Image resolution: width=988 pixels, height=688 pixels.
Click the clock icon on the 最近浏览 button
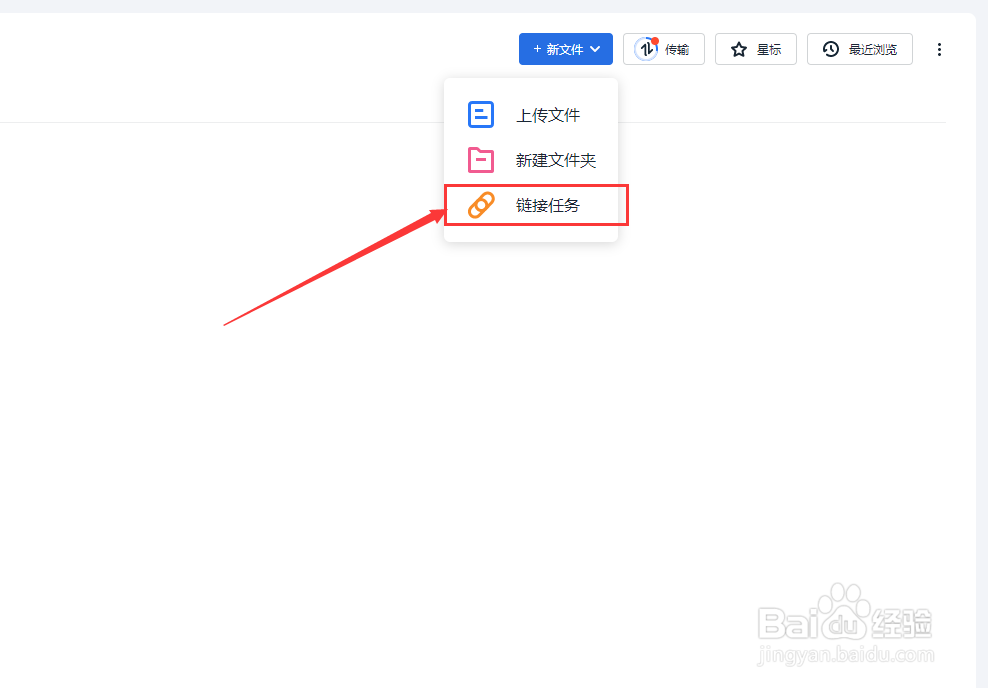830,48
